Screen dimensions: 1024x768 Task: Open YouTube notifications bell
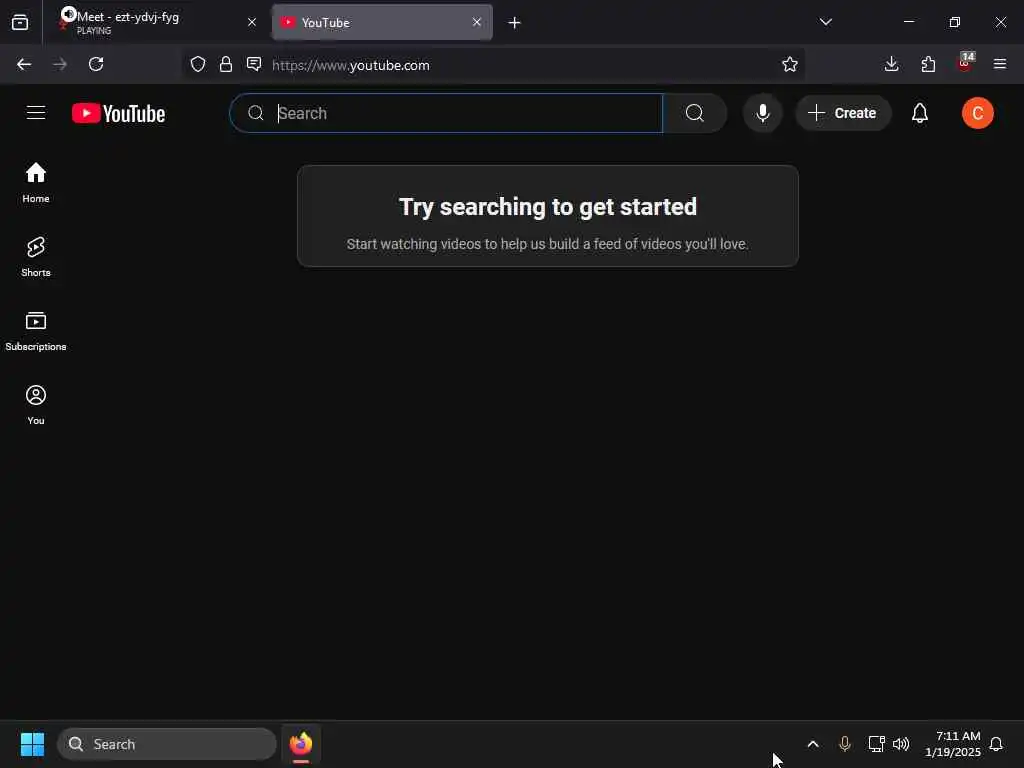(x=920, y=113)
